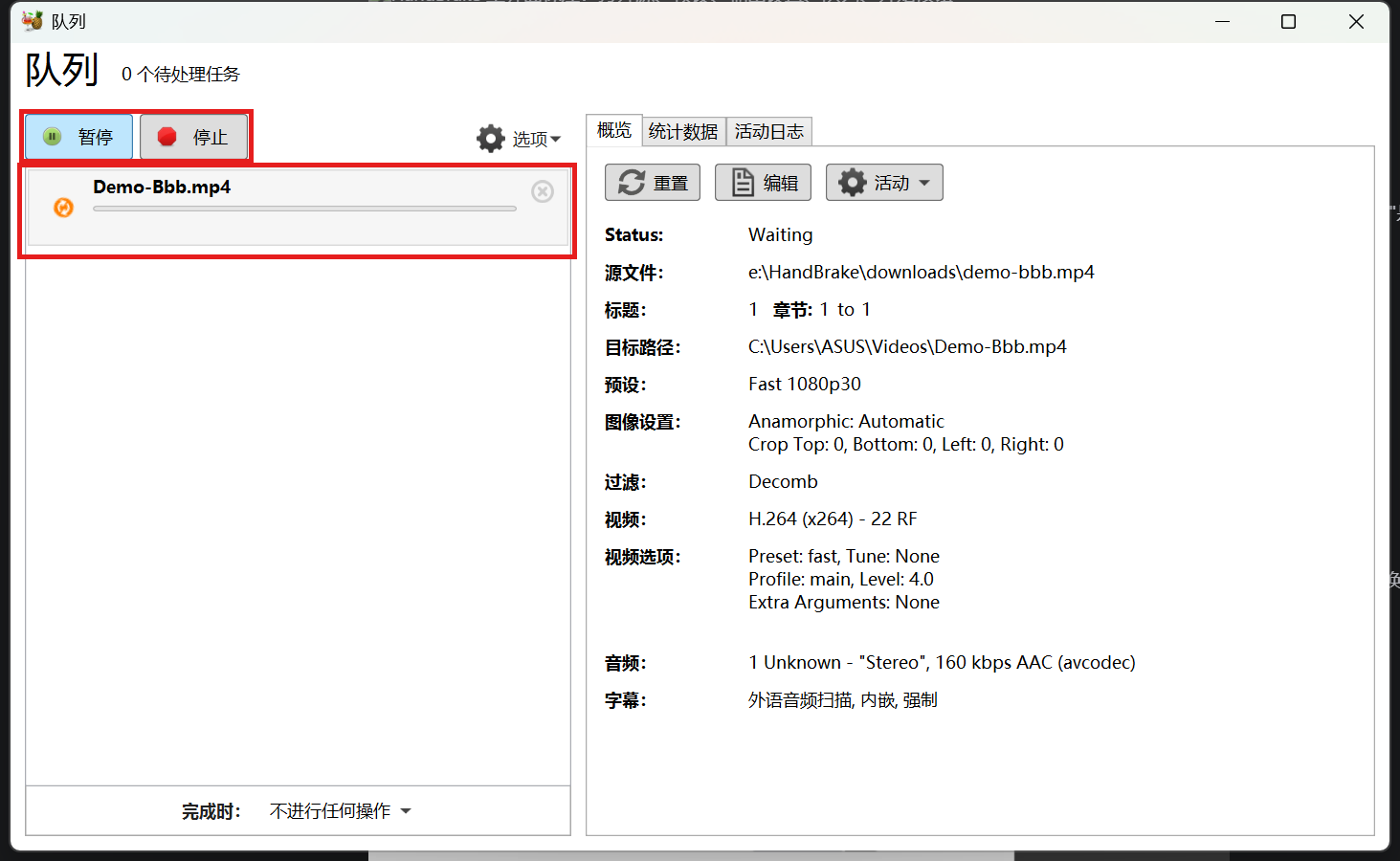Click the Anamorphic: Automatic text
The image size is (1400, 861).
pyautogui.click(x=846, y=421)
